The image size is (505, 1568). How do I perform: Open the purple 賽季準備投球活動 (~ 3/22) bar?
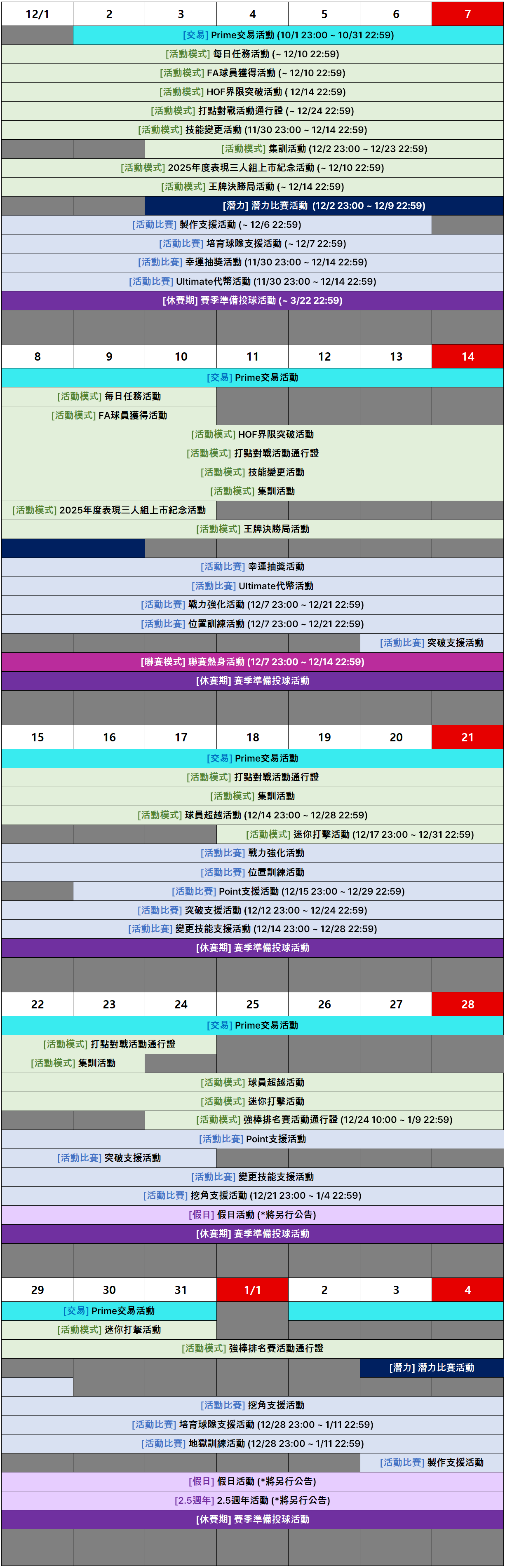[x=252, y=301]
